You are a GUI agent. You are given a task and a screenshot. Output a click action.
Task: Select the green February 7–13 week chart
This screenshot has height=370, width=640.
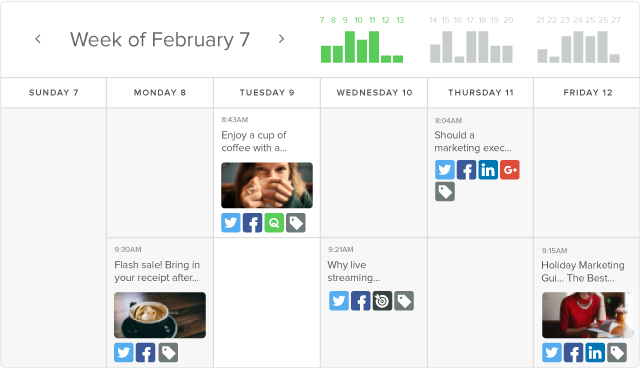pyautogui.click(x=362, y=40)
